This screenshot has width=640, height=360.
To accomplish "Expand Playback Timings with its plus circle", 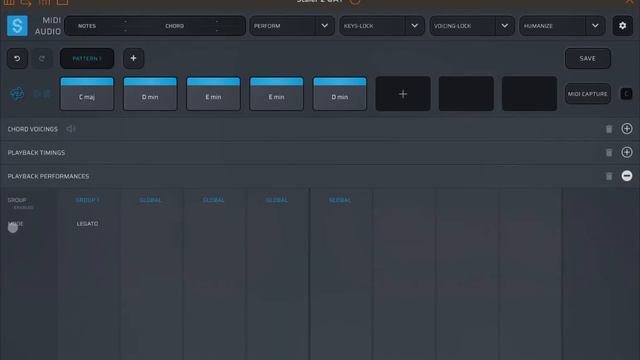I will tap(627, 152).
